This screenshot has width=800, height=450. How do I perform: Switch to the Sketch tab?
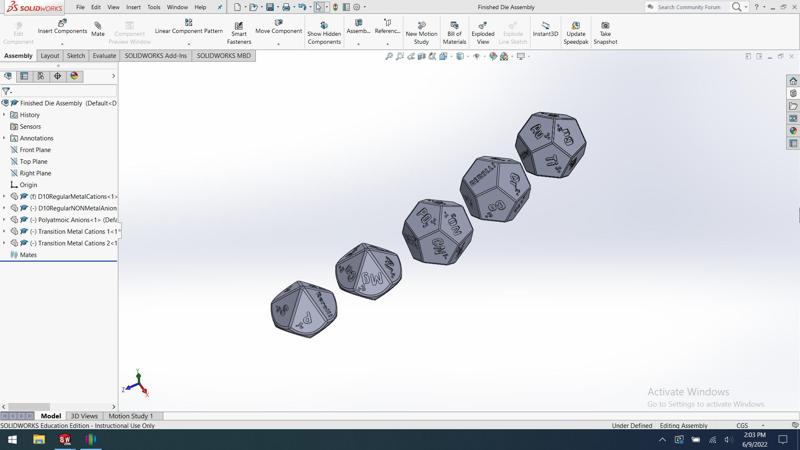point(76,56)
